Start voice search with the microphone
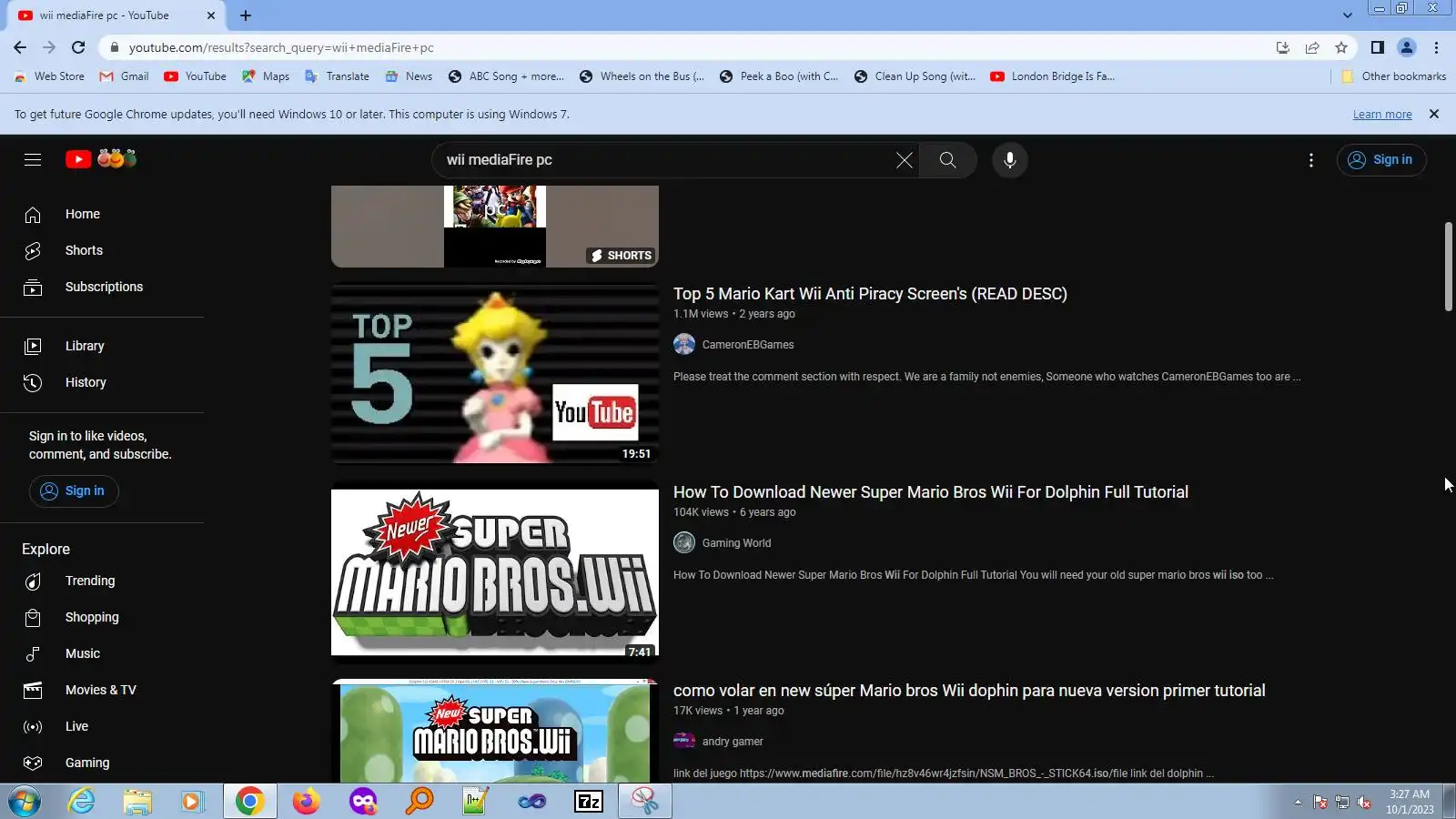The image size is (1456, 819). coord(1009,160)
